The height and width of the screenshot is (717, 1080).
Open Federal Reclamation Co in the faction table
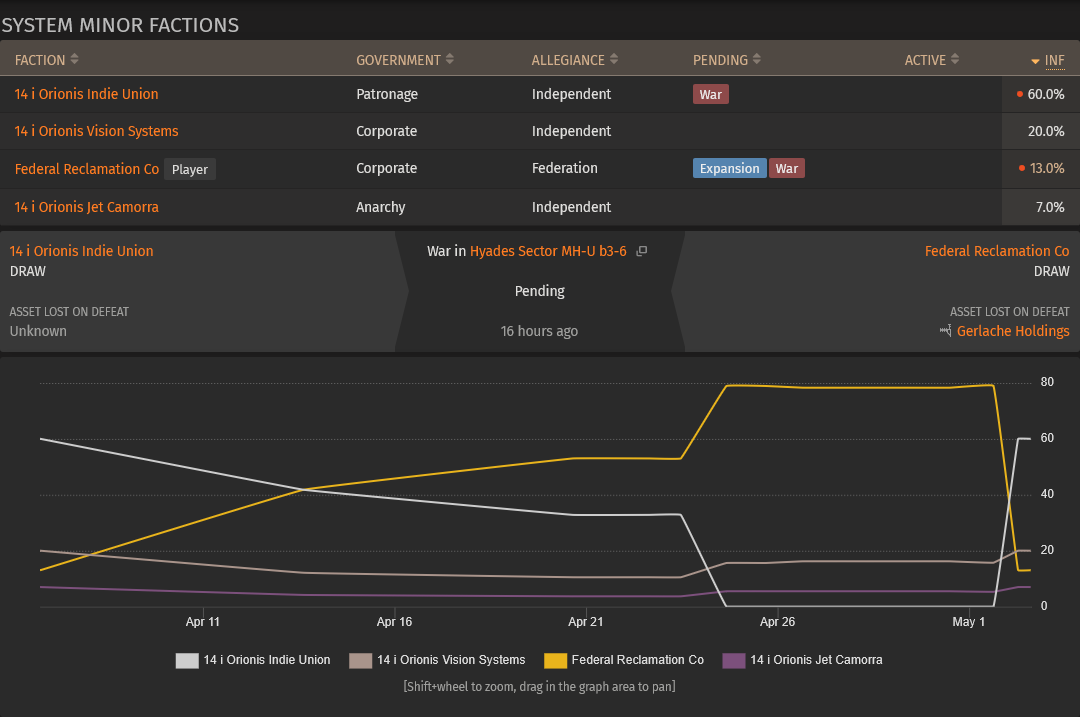coord(87,169)
